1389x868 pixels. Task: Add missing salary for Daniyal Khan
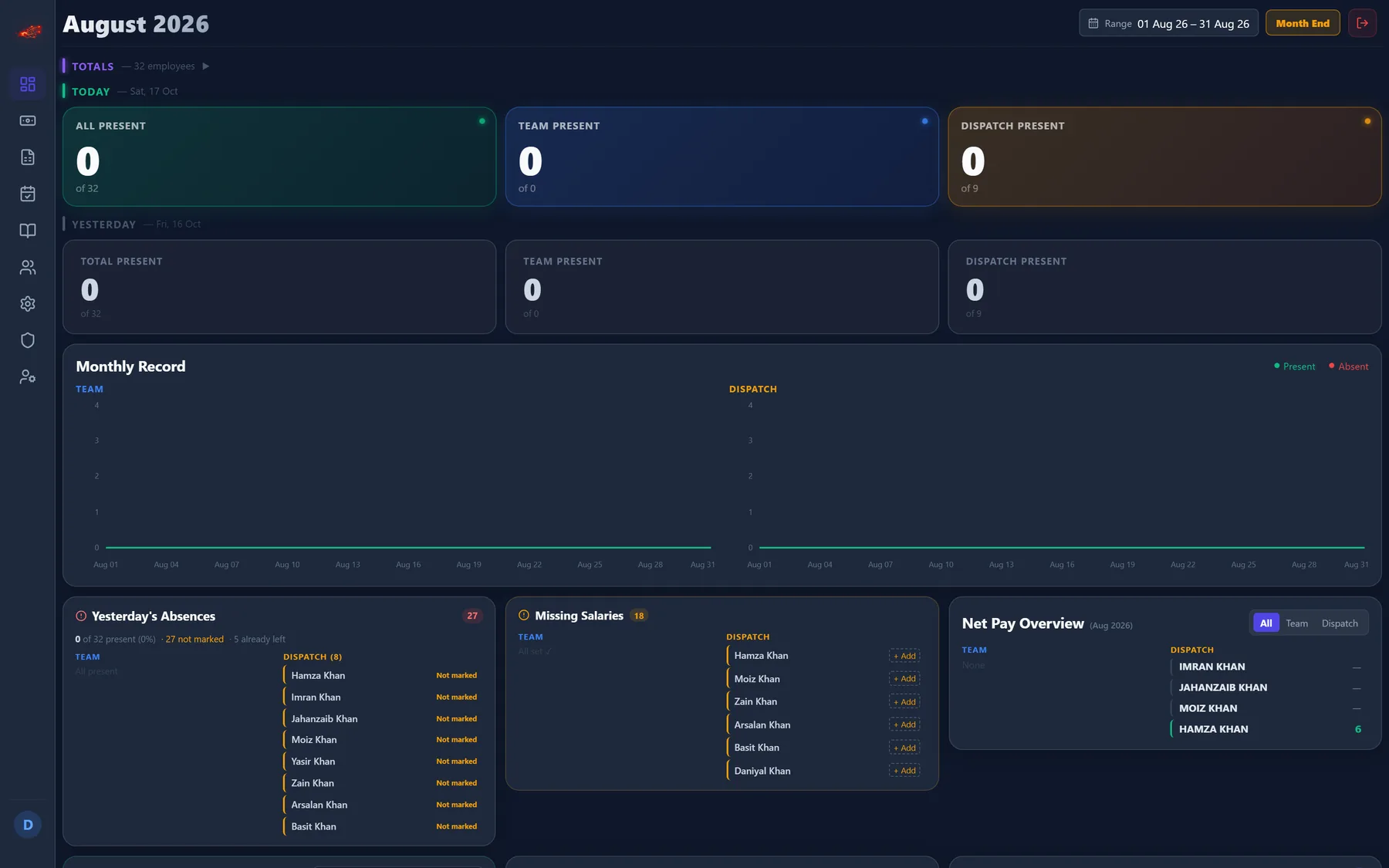(x=904, y=771)
